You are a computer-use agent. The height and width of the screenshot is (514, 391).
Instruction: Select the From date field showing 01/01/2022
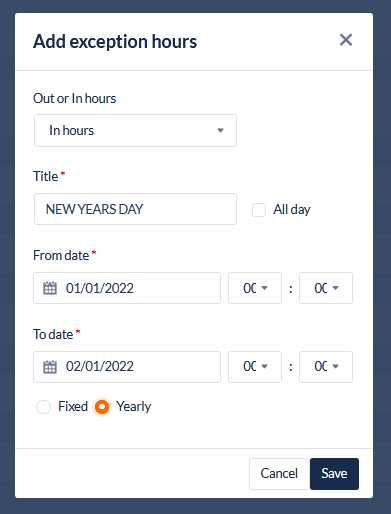click(x=127, y=288)
